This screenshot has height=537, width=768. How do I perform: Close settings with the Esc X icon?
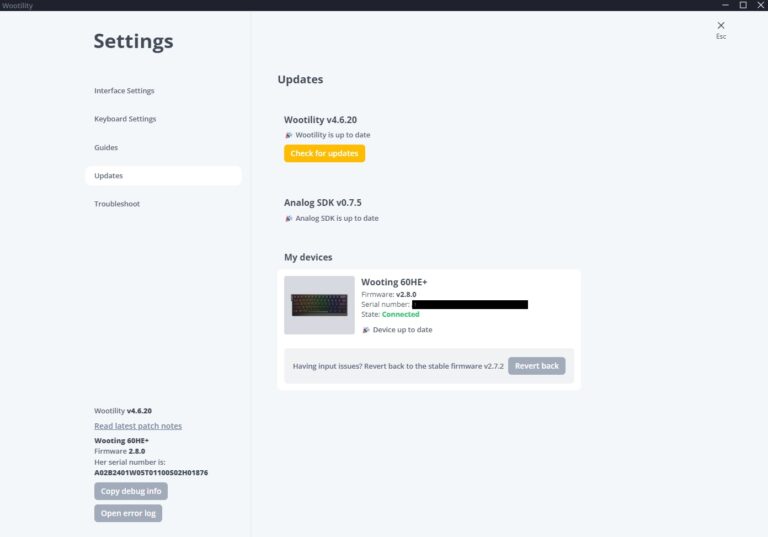[x=720, y=26]
